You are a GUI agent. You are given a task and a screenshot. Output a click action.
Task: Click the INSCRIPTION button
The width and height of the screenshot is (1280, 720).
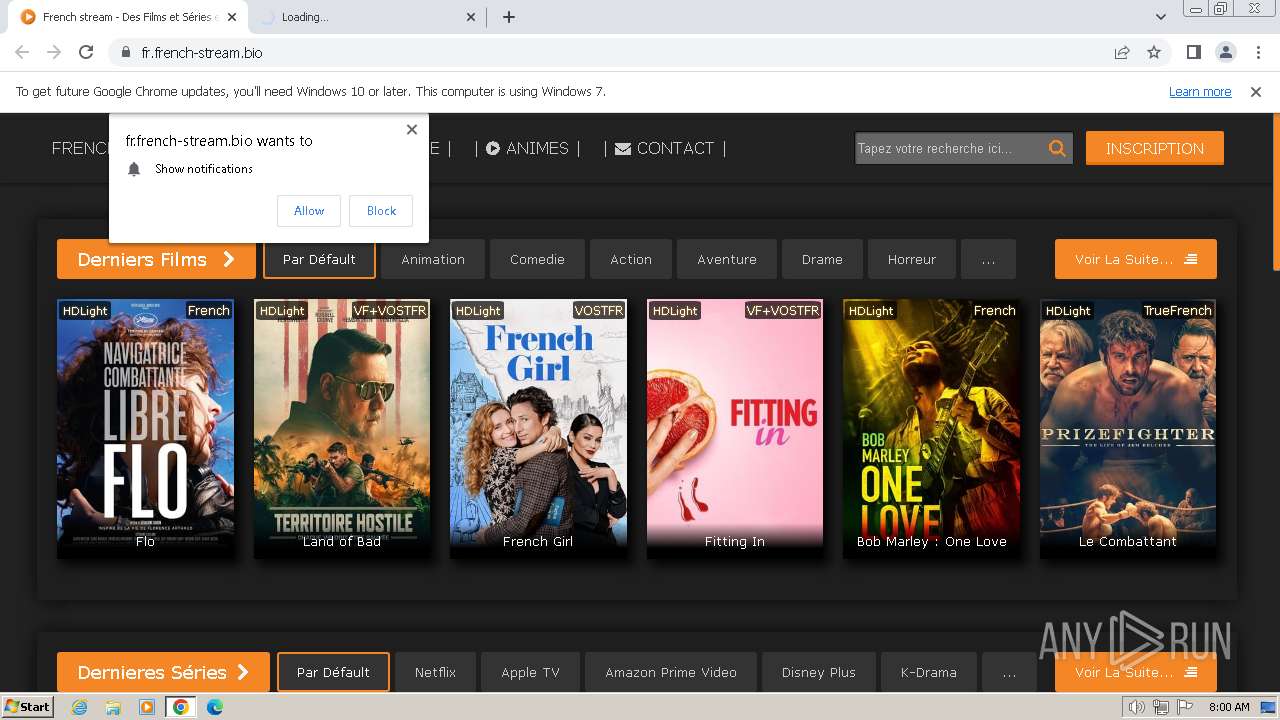pyautogui.click(x=1155, y=148)
